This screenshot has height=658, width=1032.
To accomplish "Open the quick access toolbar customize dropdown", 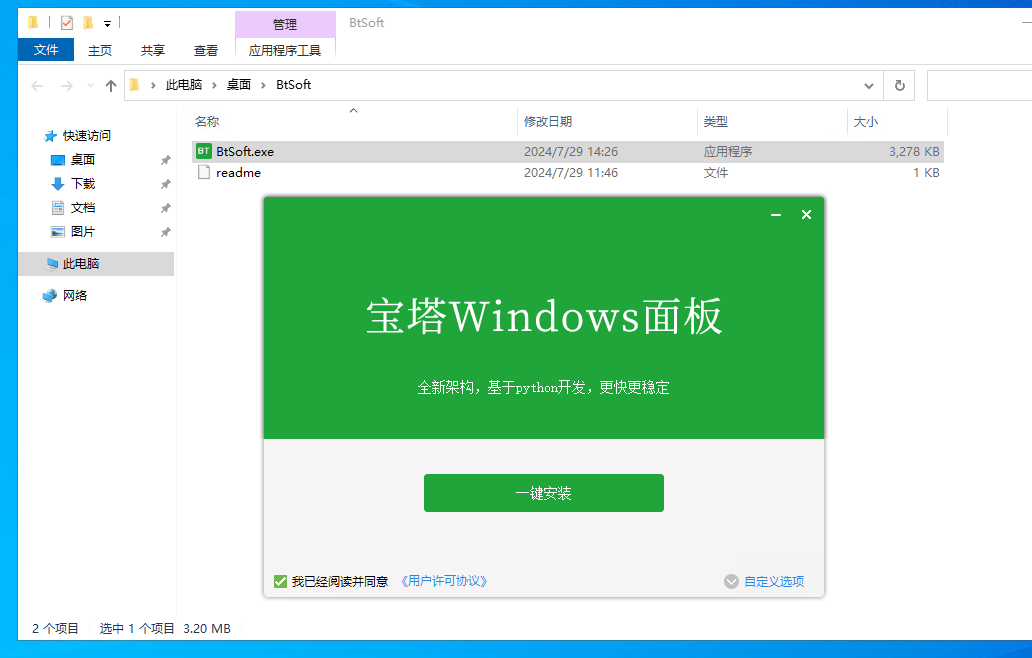I will click(x=107, y=24).
